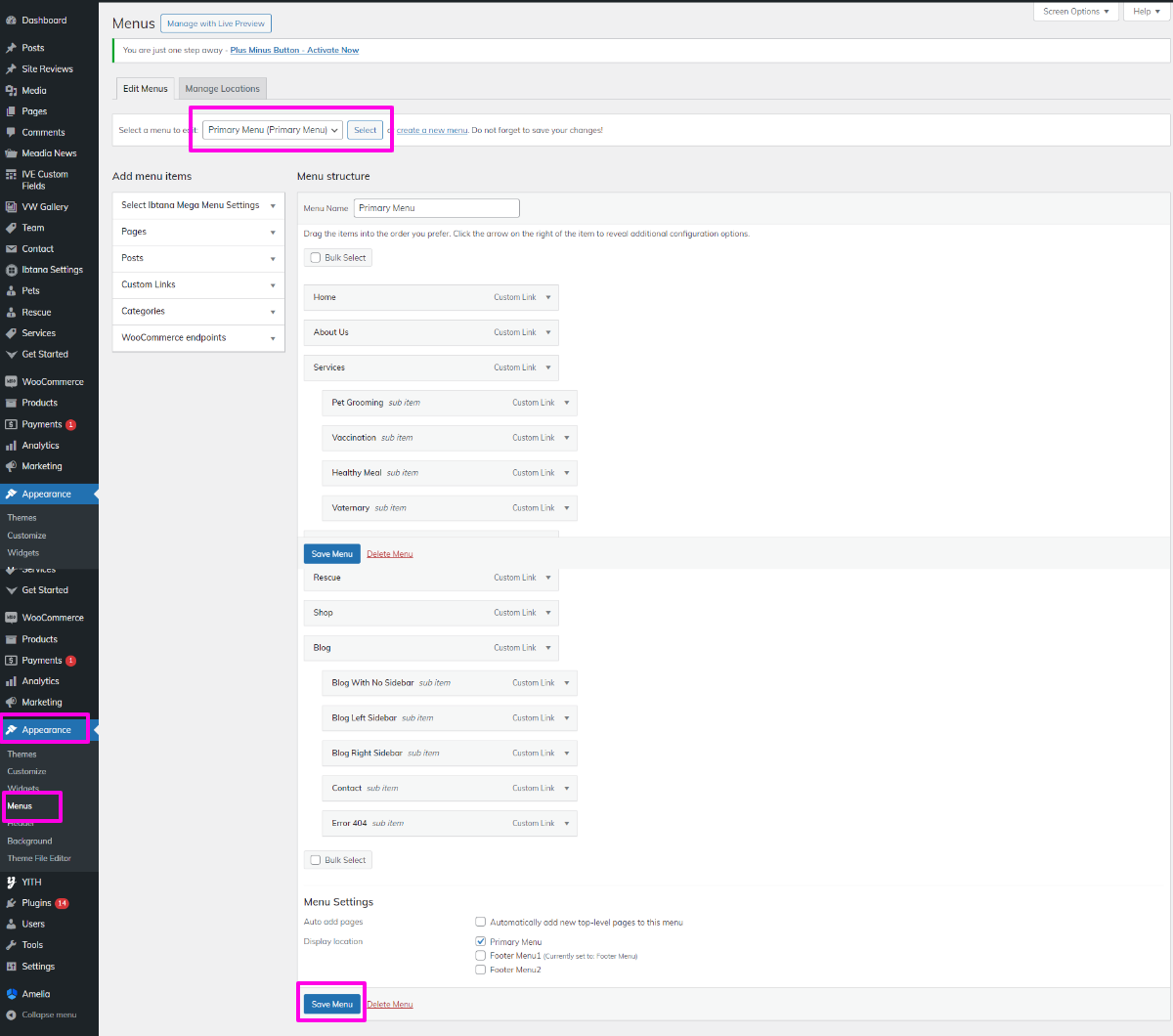Click the Collapse menu arrow icon

tap(12, 1015)
